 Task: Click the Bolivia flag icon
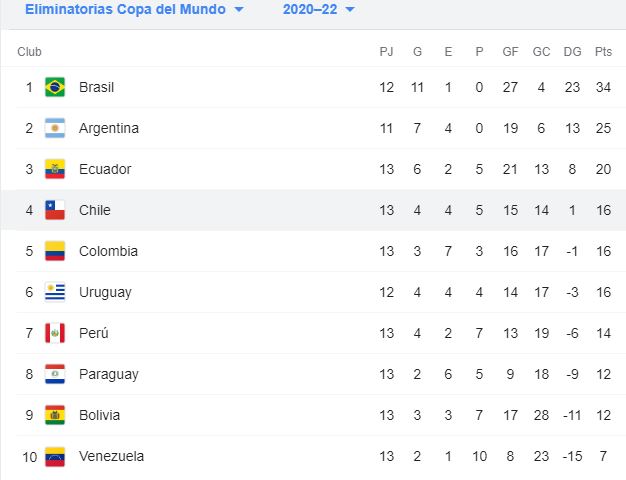55,415
